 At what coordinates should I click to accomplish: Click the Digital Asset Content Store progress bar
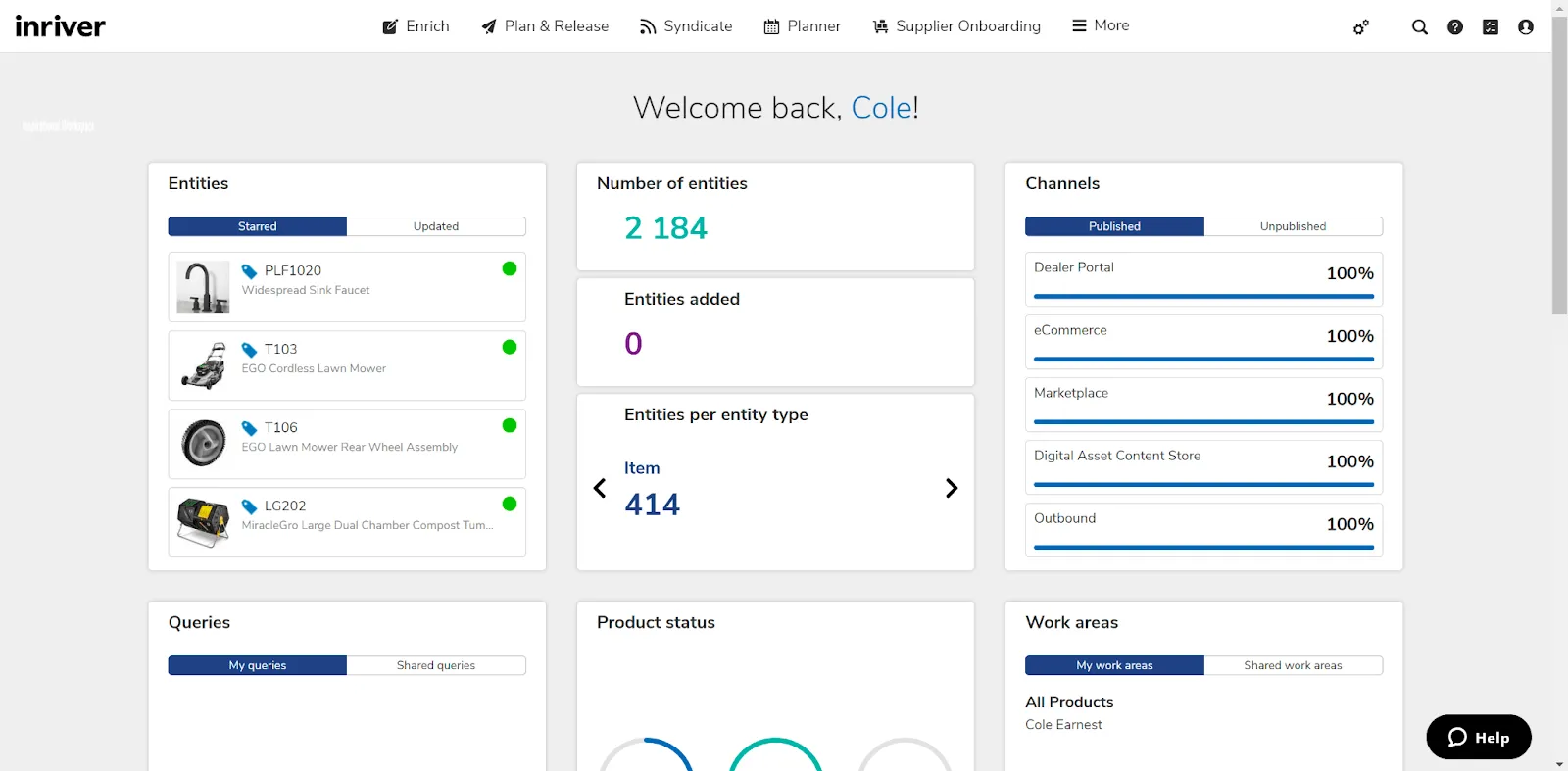point(1203,484)
